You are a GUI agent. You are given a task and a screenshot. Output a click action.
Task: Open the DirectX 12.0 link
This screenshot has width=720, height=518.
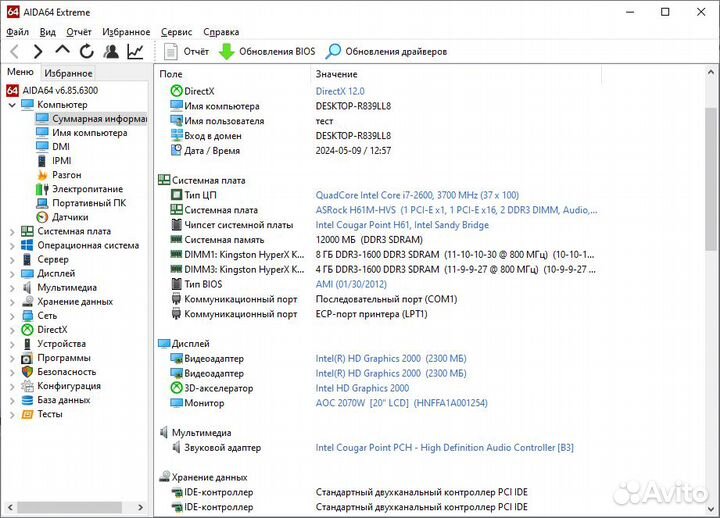pos(340,91)
